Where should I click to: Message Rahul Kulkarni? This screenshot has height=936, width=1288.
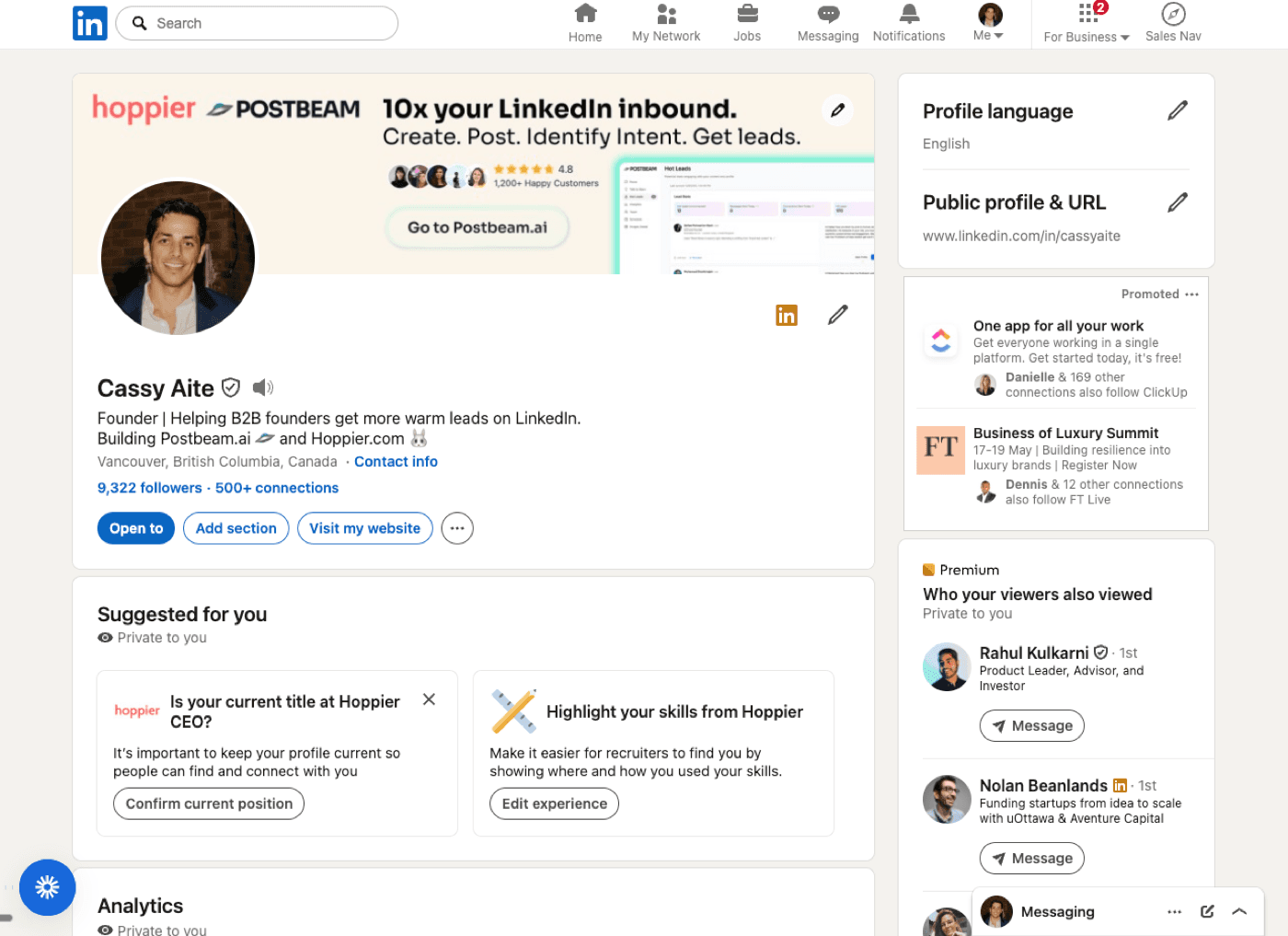(x=1032, y=725)
